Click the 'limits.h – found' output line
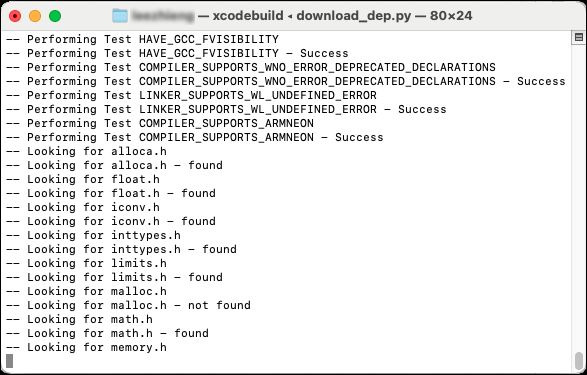This screenshot has height=375, width=587. pyautogui.click(x=114, y=277)
